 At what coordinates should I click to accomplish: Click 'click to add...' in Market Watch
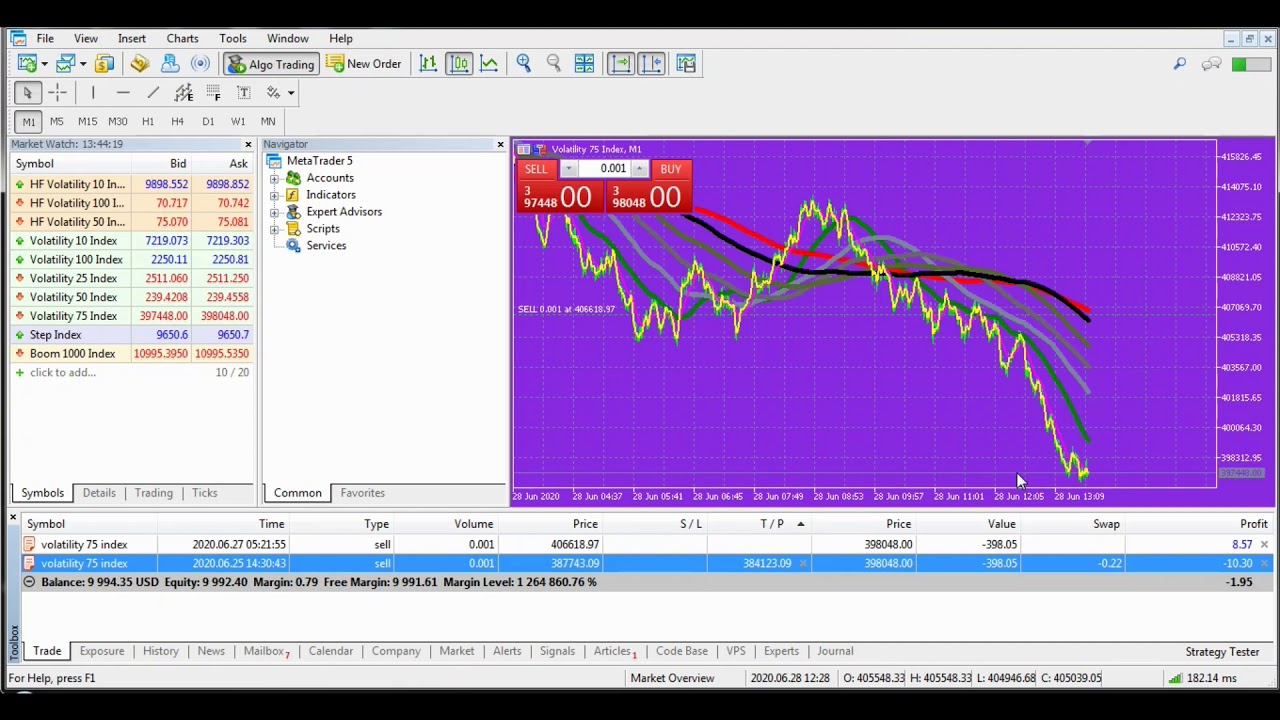pyautogui.click(x=63, y=373)
